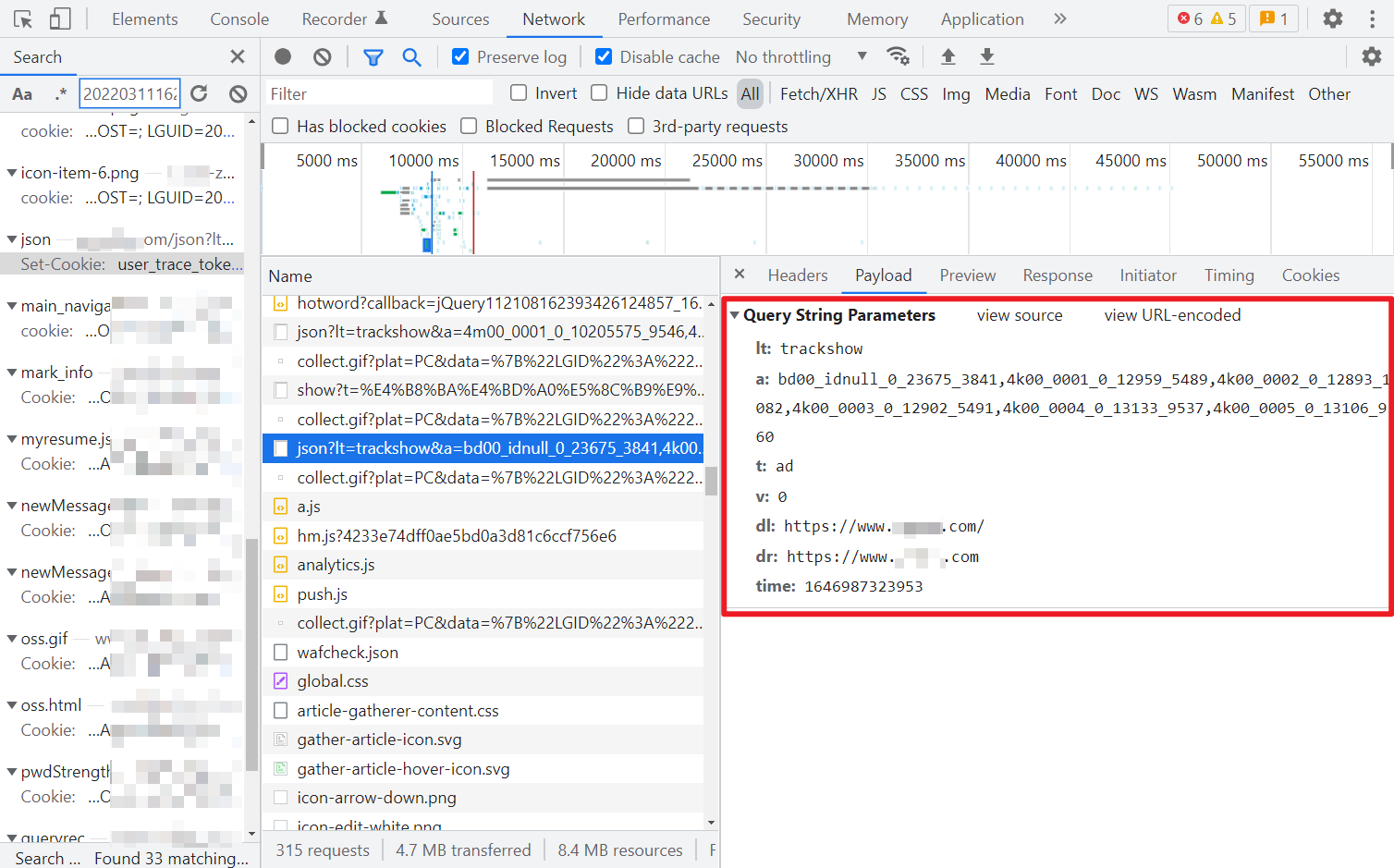
Task: Refresh the search results
Action: 199,93
